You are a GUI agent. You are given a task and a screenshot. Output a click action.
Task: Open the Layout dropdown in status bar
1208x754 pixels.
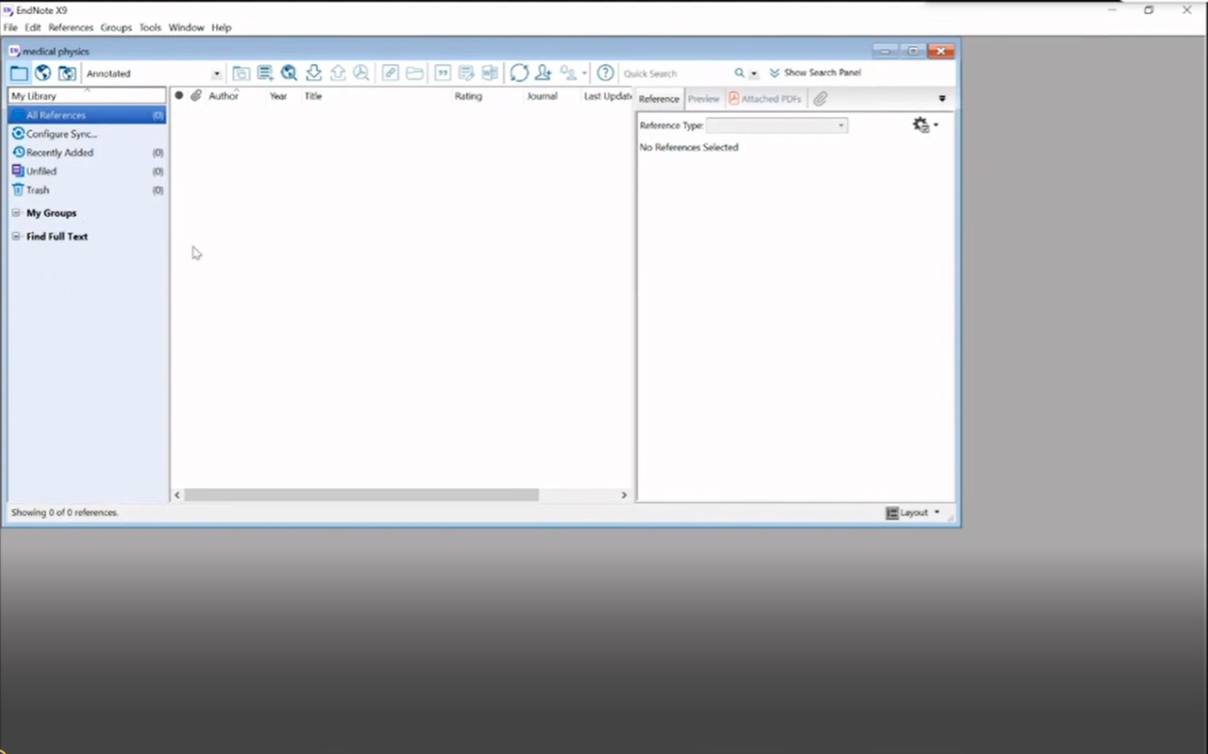point(913,513)
